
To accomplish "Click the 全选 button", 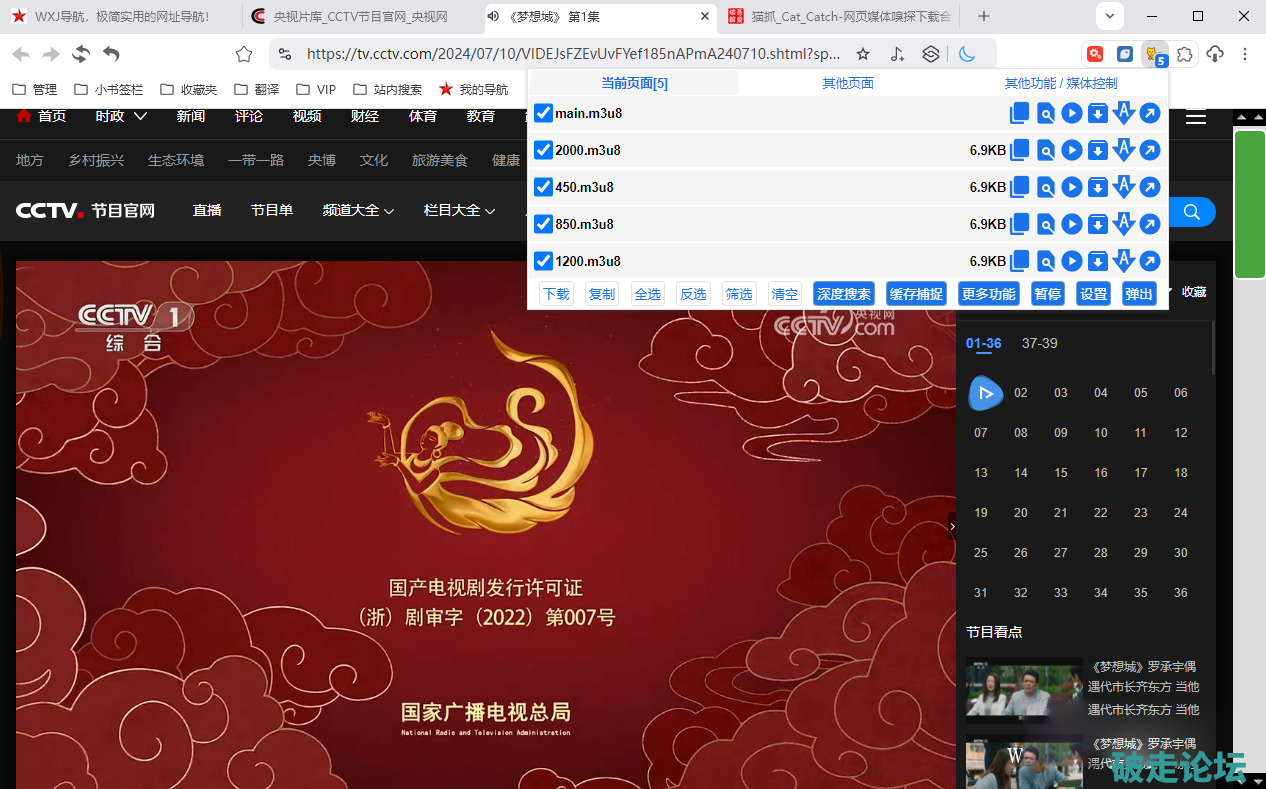I will tap(648, 294).
